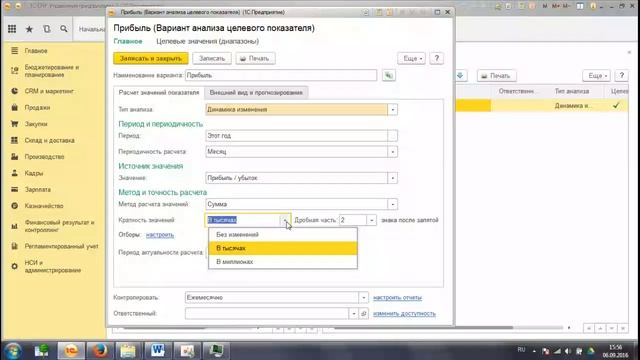Select В тысячах option
The image size is (640, 360).
pyautogui.click(x=283, y=248)
